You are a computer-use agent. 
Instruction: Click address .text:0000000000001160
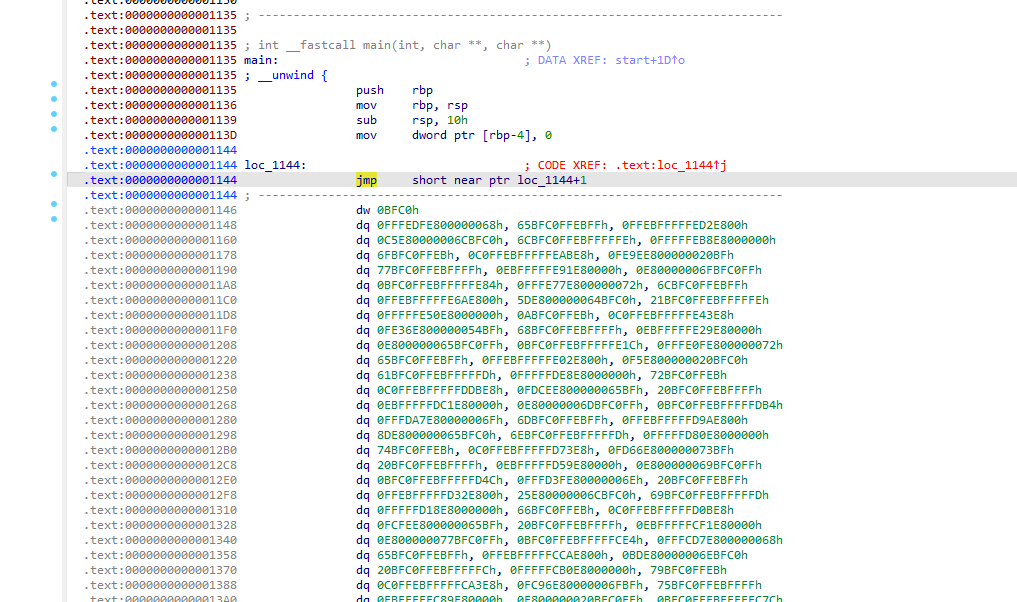(x=161, y=240)
